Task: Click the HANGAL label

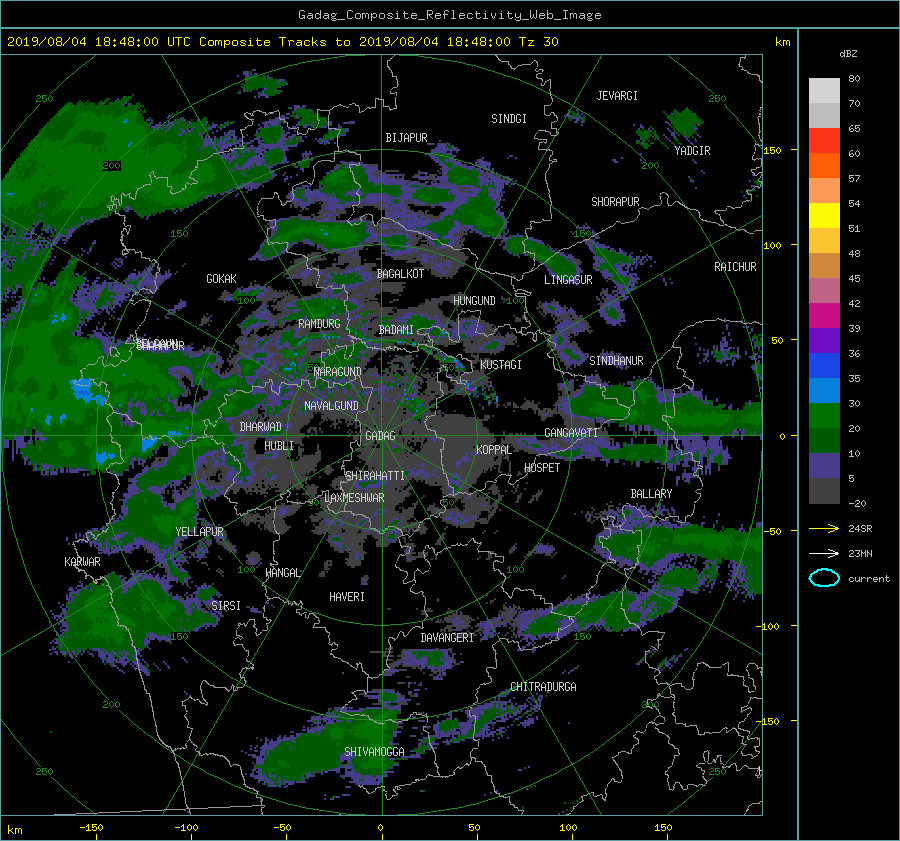Action: click(282, 573)
